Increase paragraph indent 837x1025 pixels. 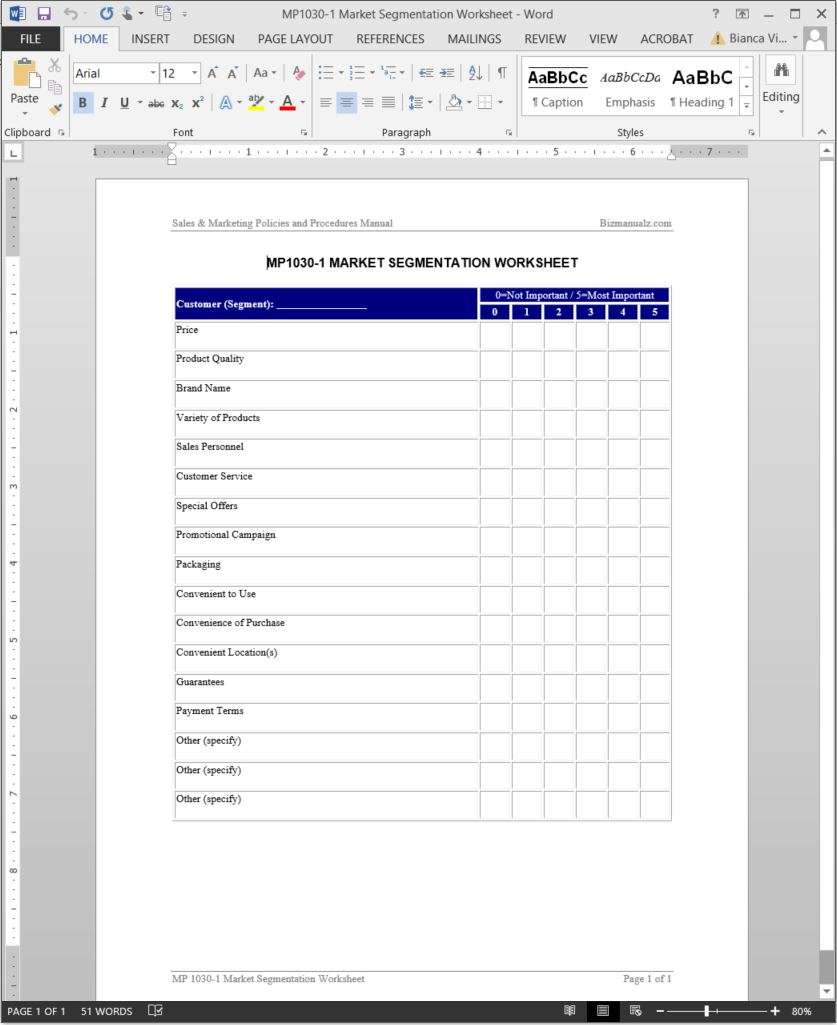click(x=447, y=73)
